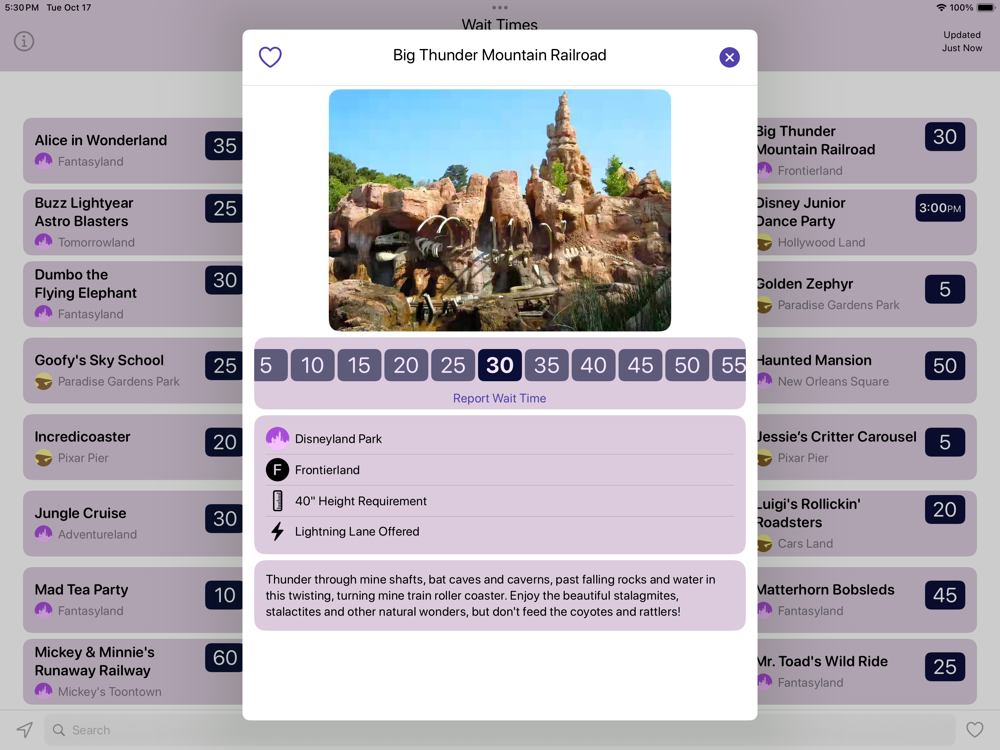The image size is (1000, 750).
Task: Select 50 minute wait time
Action: tap(688, 365)
